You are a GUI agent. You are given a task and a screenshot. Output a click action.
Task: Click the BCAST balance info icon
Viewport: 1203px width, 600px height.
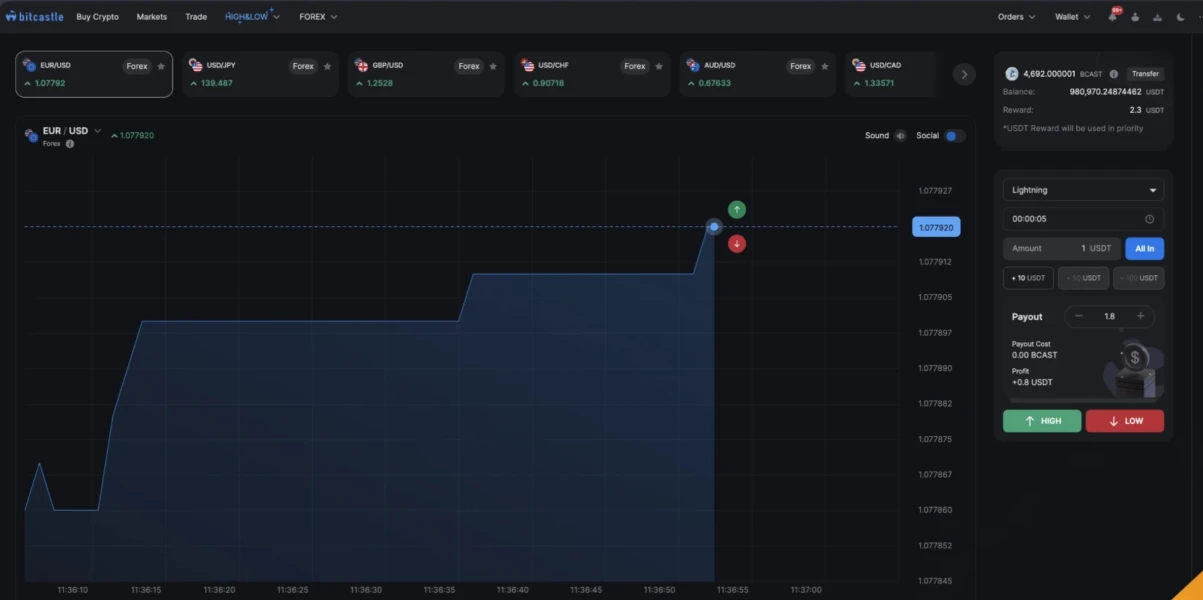pyautogui.click(x=1114, y=74)
